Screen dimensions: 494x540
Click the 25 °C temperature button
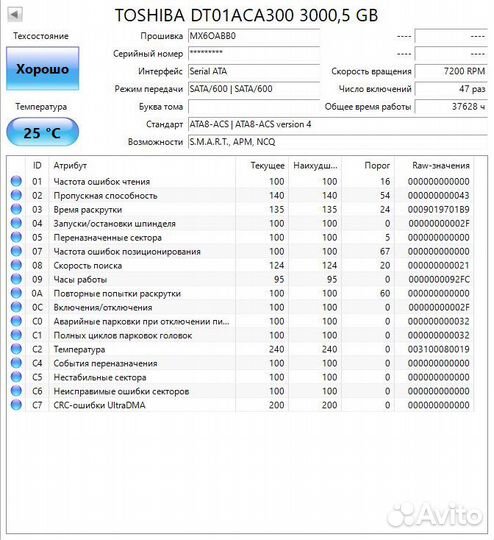click(x=43, y=132)
